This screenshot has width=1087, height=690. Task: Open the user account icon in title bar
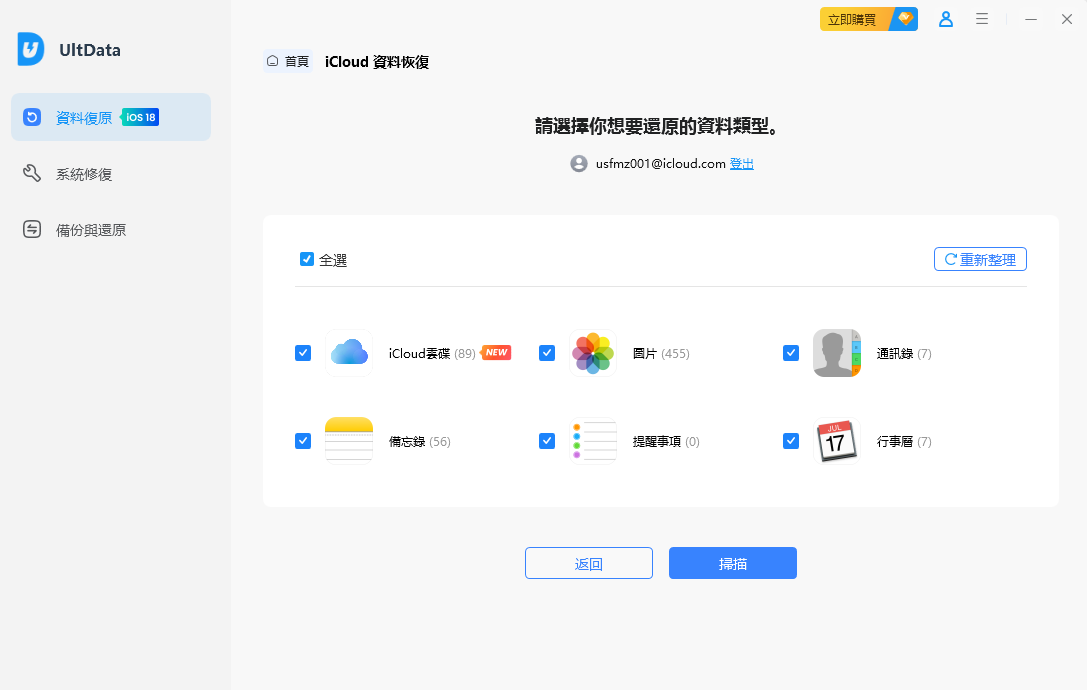pyautogui.click(x=946, y=18)
